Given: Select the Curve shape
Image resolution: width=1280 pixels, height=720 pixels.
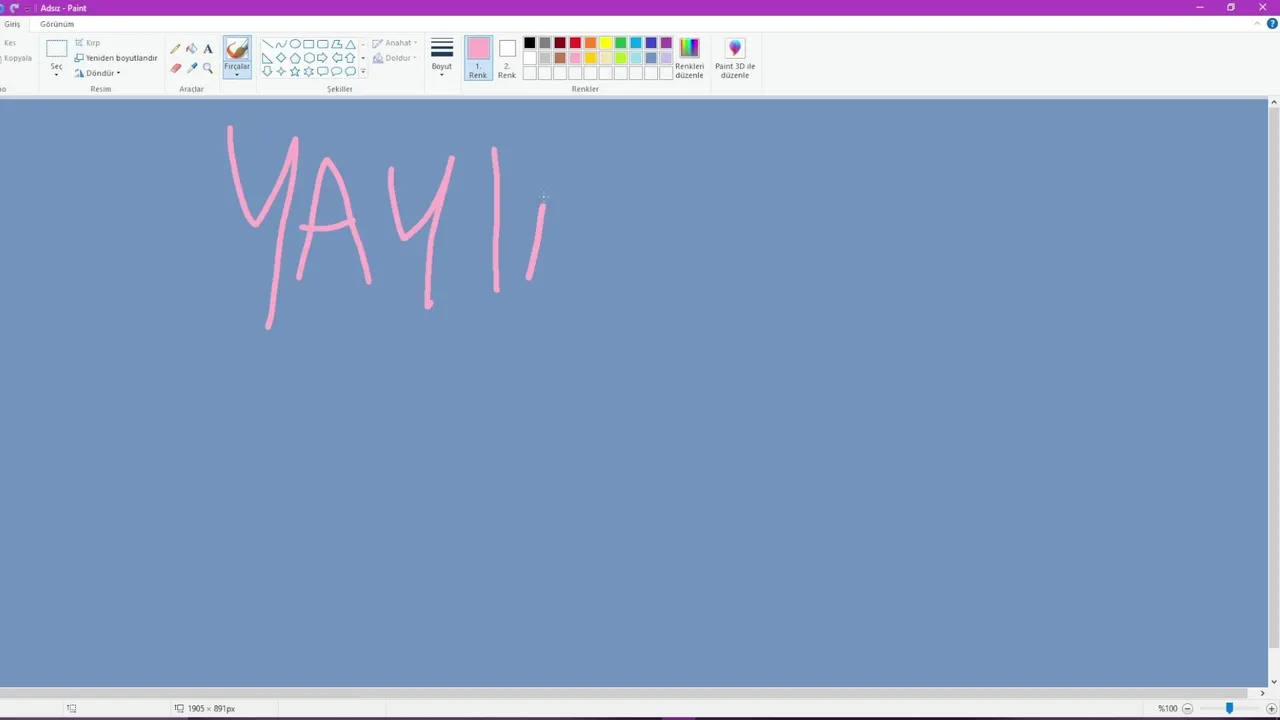Looking at the screenshot, I should [281, 44].
